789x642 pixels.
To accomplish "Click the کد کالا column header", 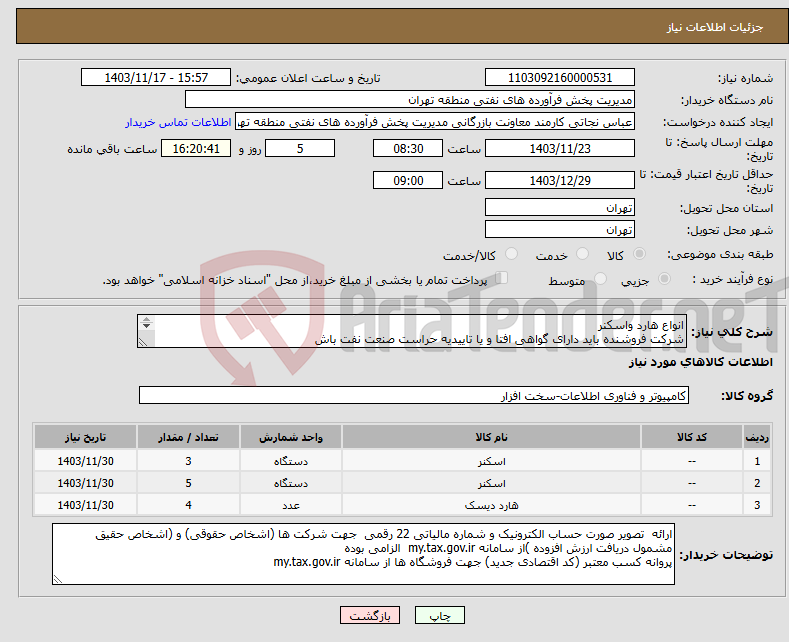I will coord(691,437).
